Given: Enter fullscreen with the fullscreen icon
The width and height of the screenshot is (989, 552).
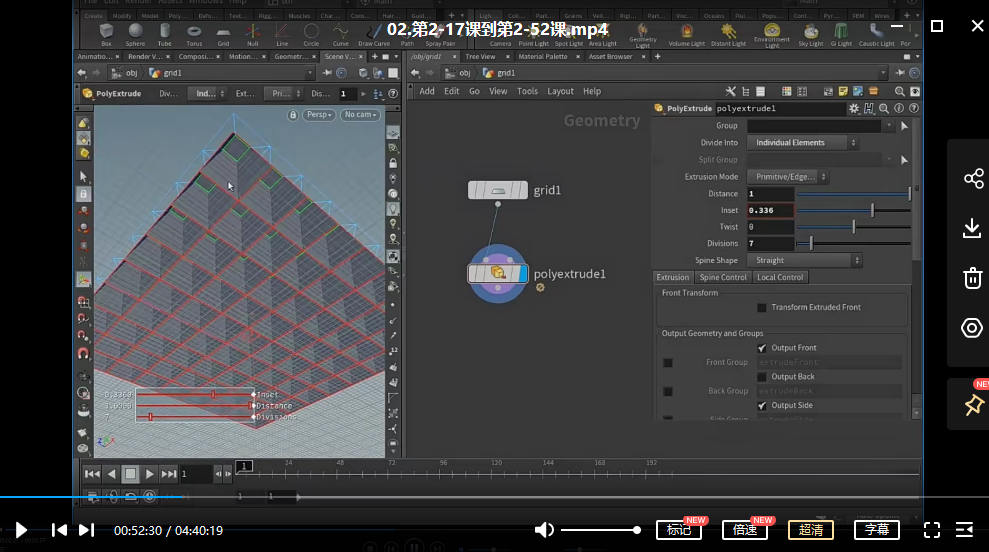Looking at the screenshot, I should [931, 530].
